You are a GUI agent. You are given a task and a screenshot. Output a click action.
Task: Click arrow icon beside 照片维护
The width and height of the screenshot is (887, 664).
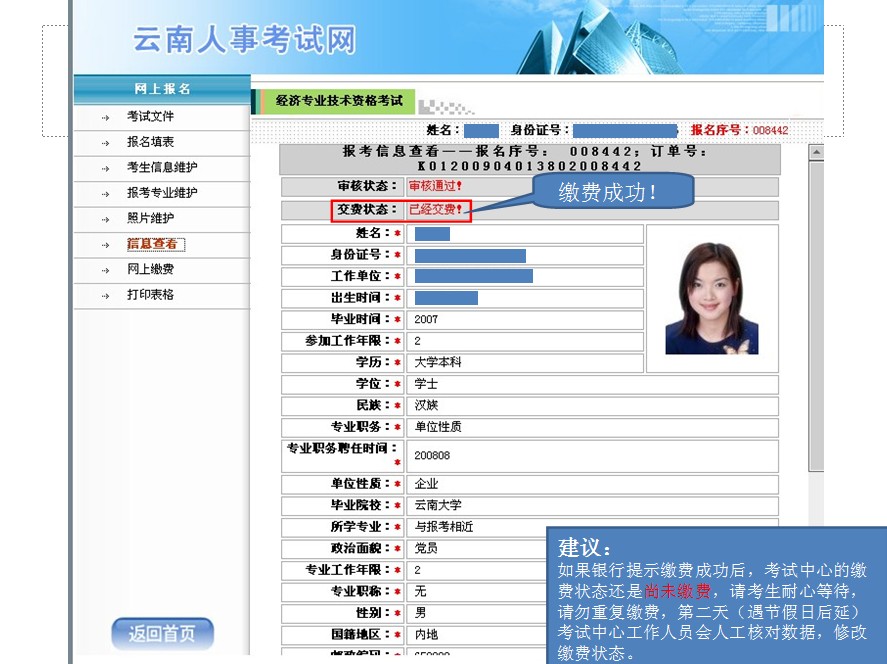click(x=105, y=220)
